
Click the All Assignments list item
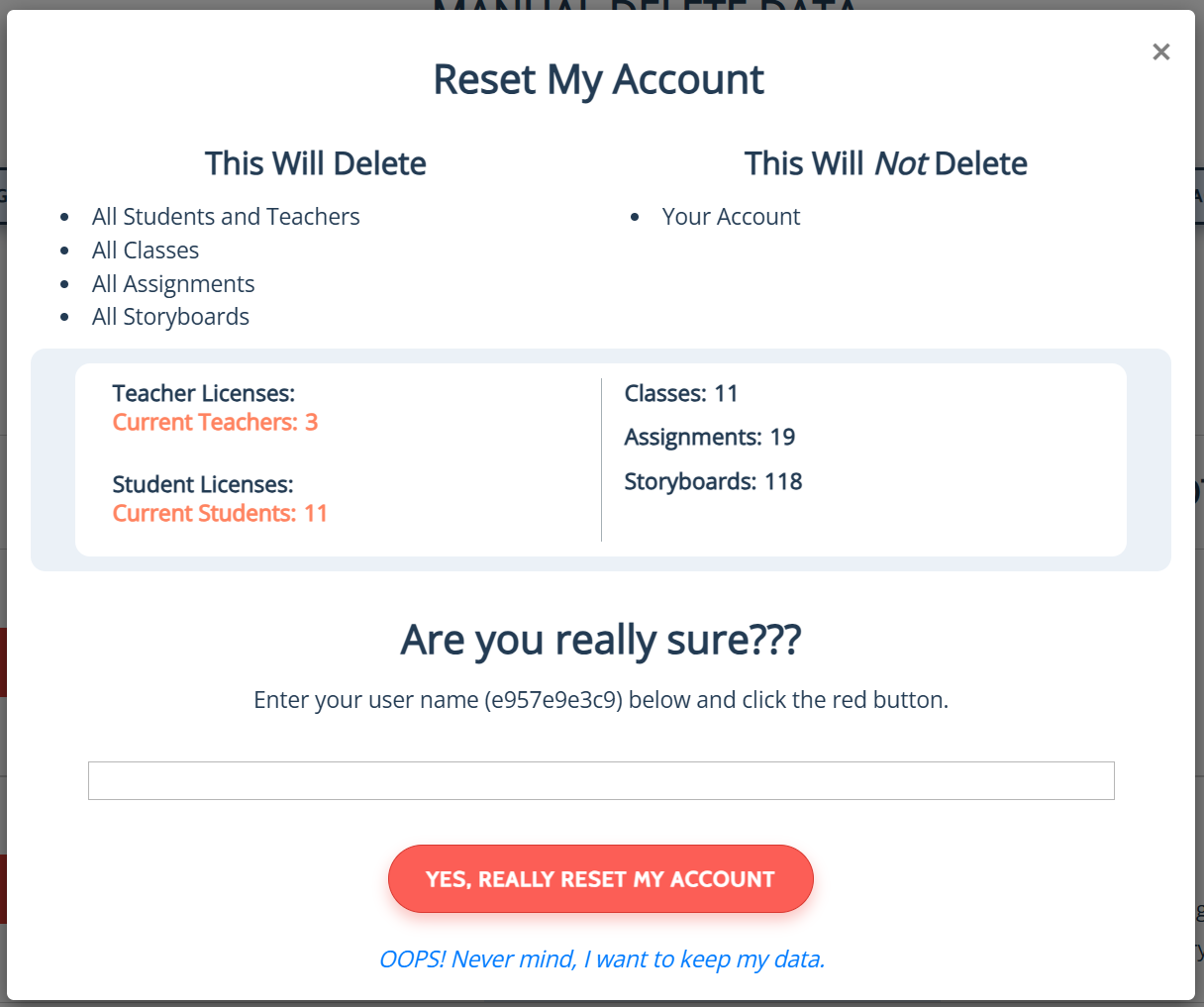click(173, 284)
